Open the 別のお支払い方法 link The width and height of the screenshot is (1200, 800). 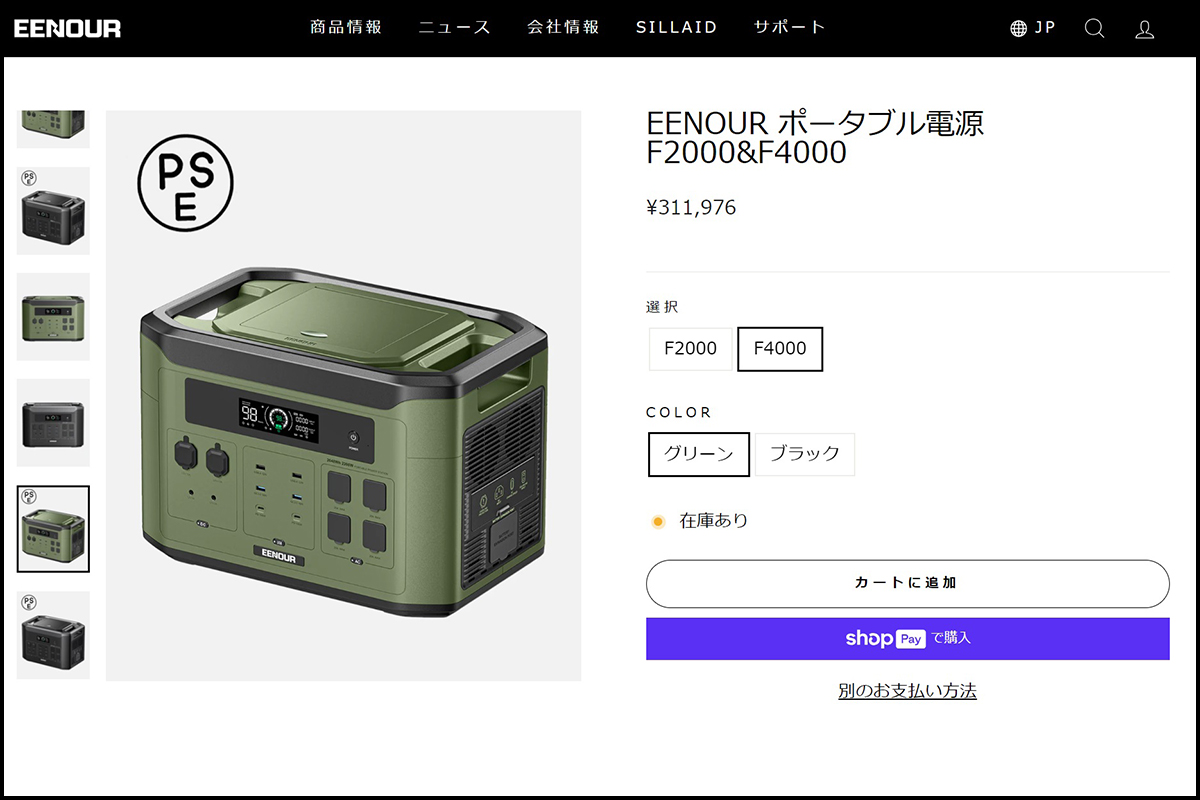908,691
